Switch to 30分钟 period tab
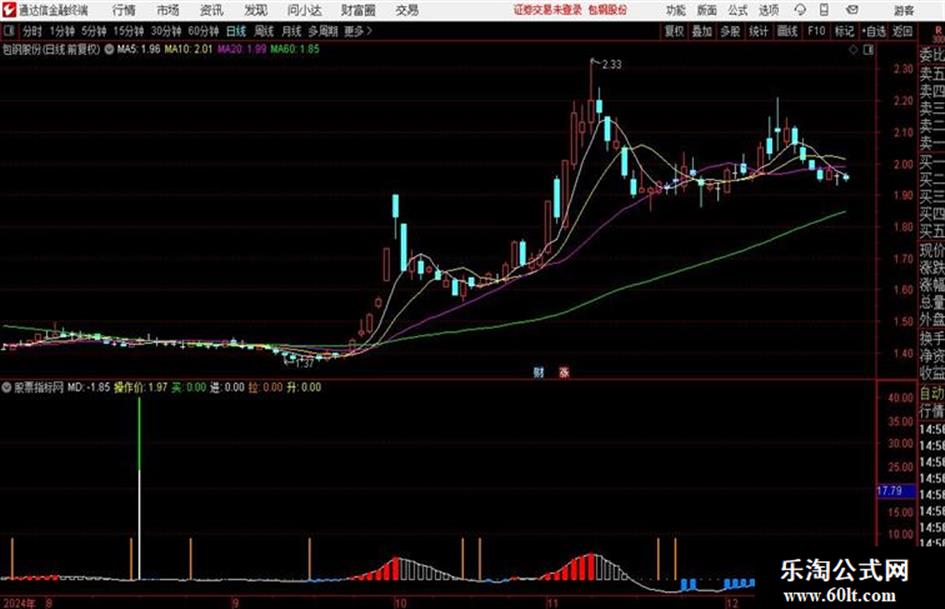The width and height of the screenshot is (945, 609). (x=166, y=31)
